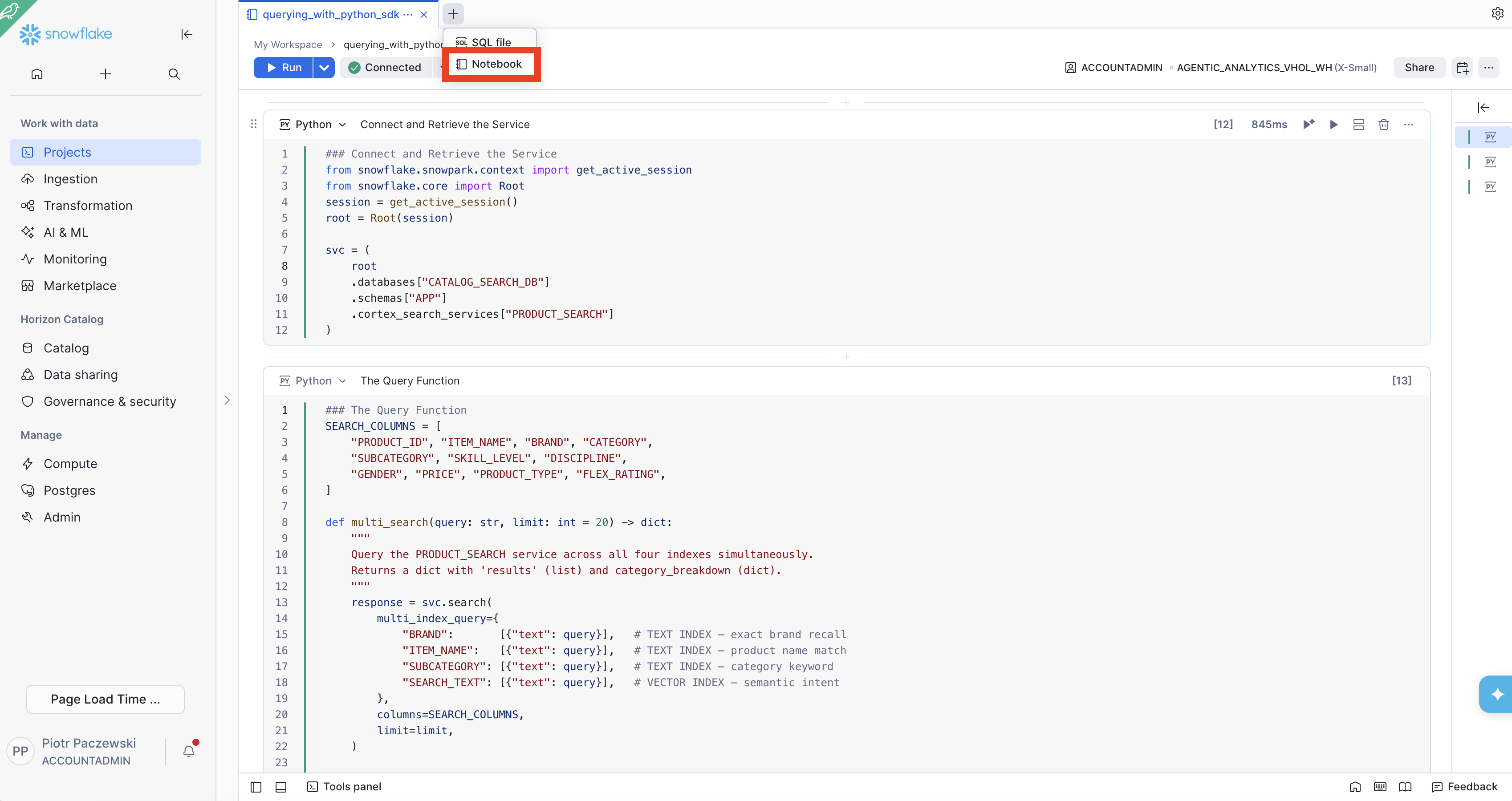
Task: Open the Snowflake Copilot sparkle assistant
Action: [x=1496, y=694]
